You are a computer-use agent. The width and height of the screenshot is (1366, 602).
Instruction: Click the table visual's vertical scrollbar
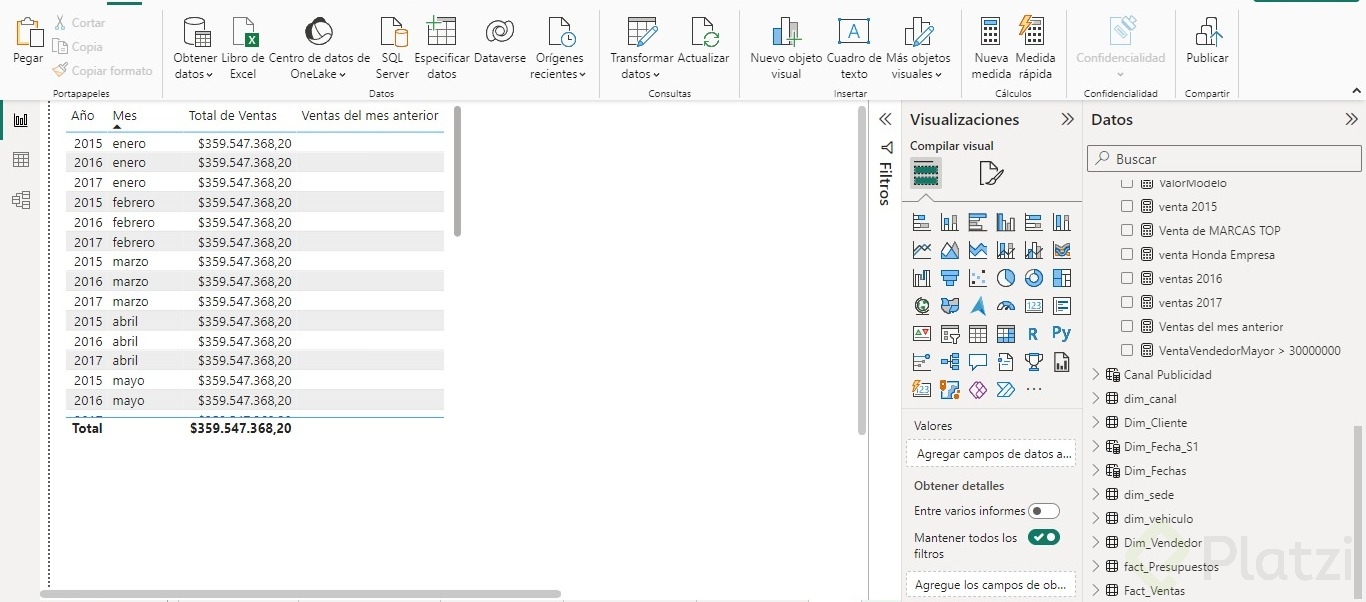[x=457, y=171]
